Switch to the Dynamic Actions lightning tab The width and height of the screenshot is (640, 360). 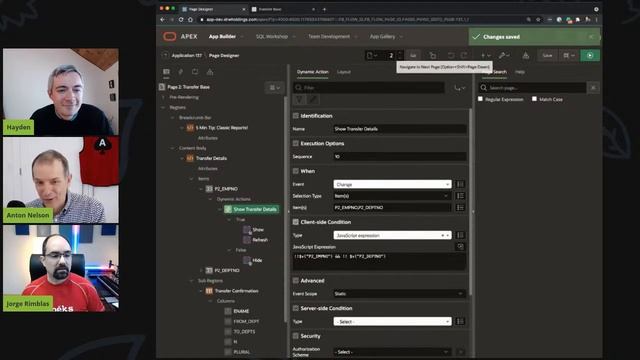(180, 72)
